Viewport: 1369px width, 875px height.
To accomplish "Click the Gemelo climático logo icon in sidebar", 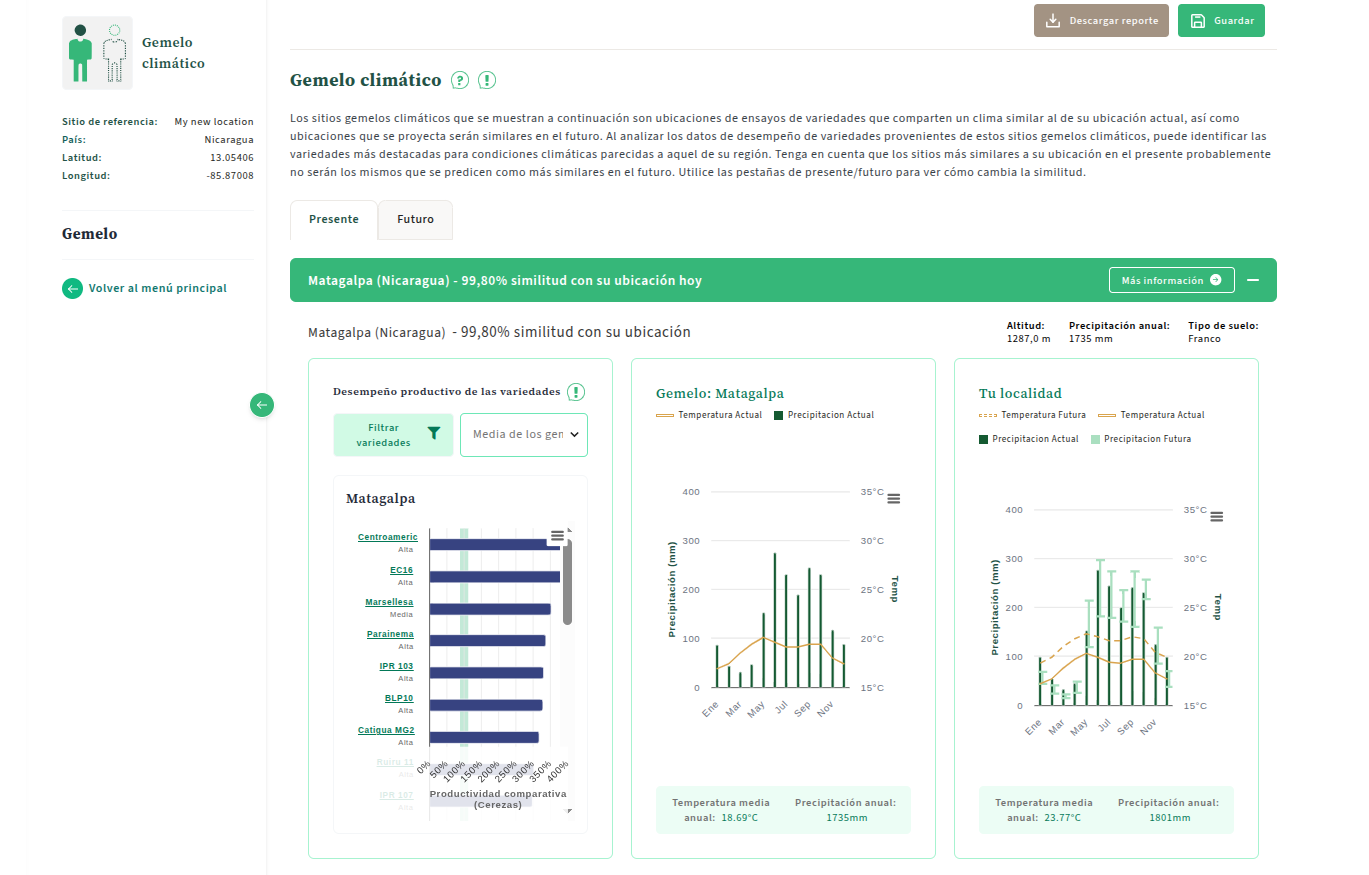I will [97, 53].
